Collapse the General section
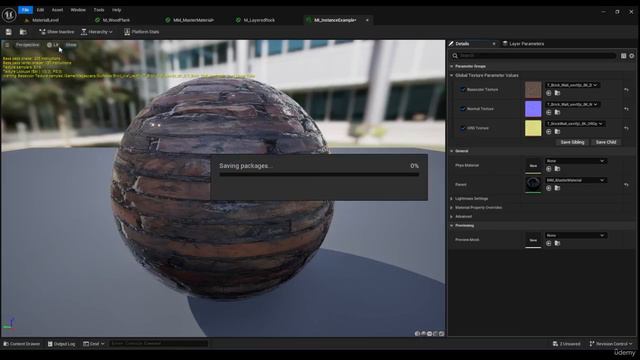The image size is (640, 360). 452,151
